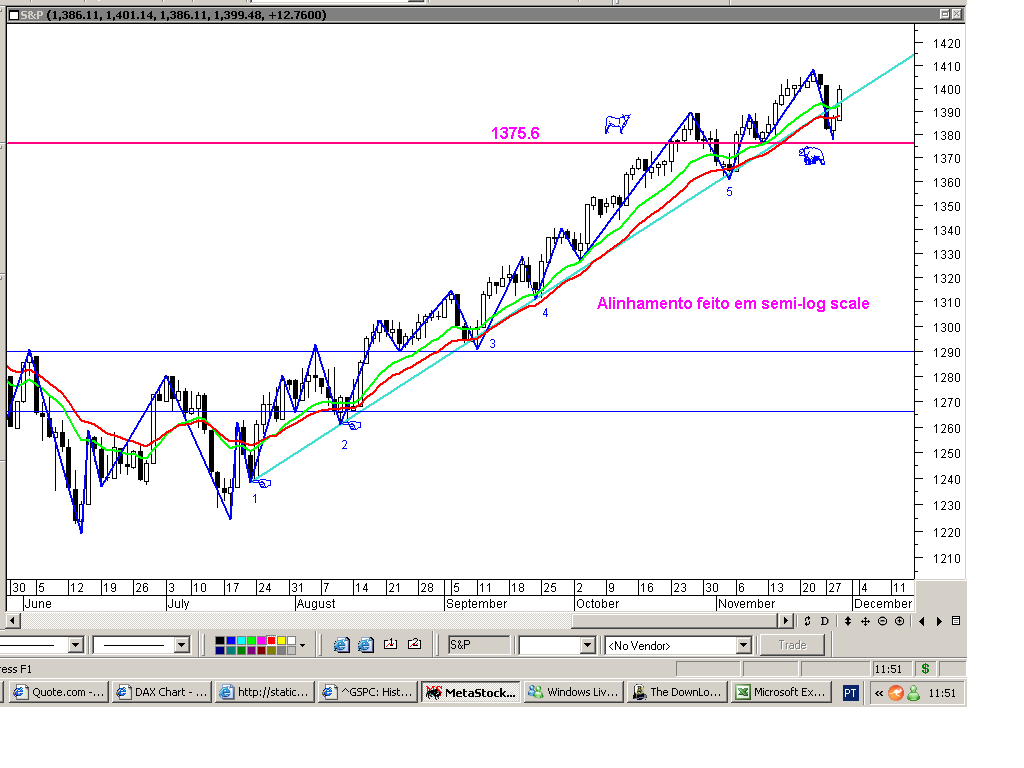
Task: Click the taskbar clock showing 11:51
Action: (942, 693)
